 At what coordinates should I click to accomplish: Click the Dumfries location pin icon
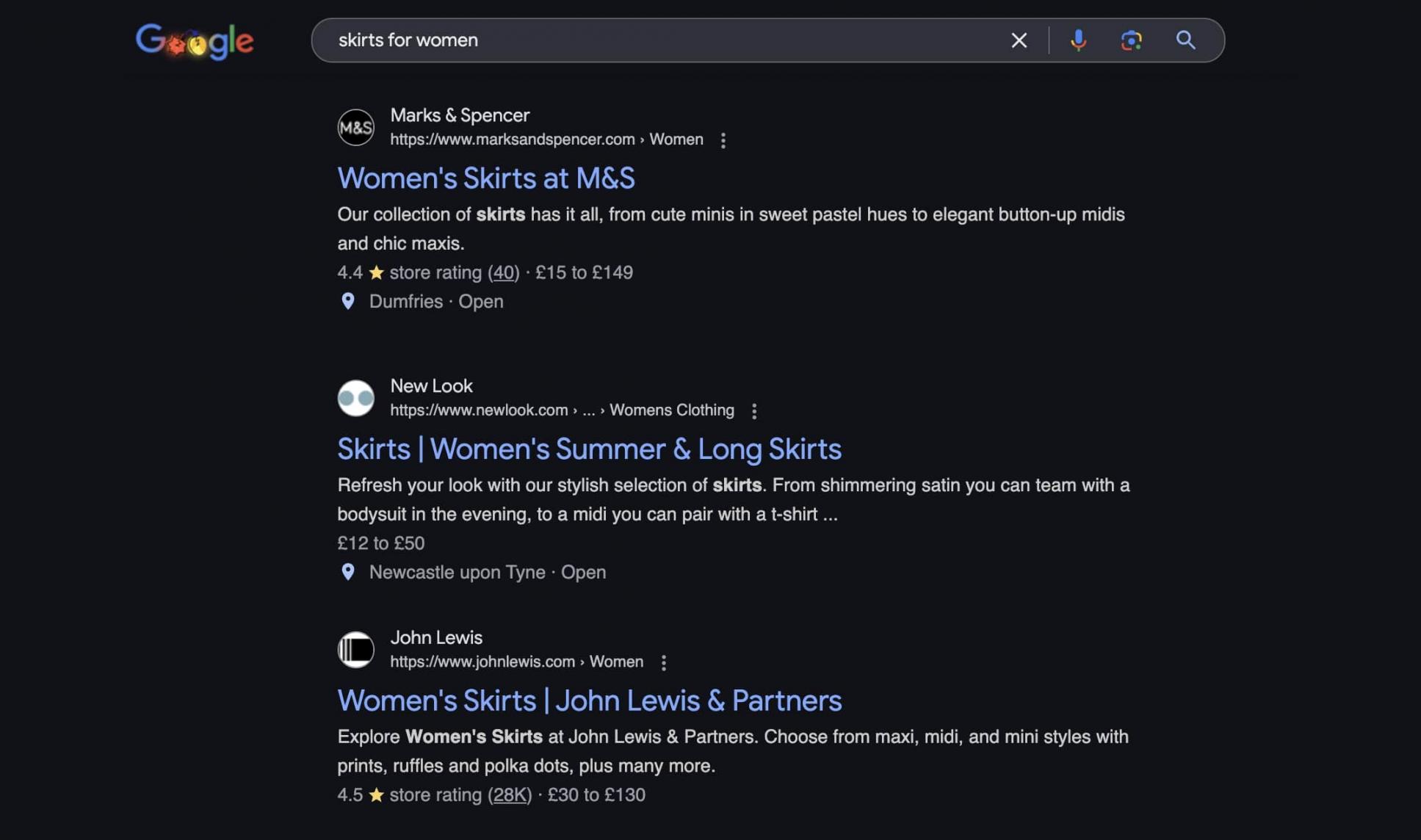(347, 301)
